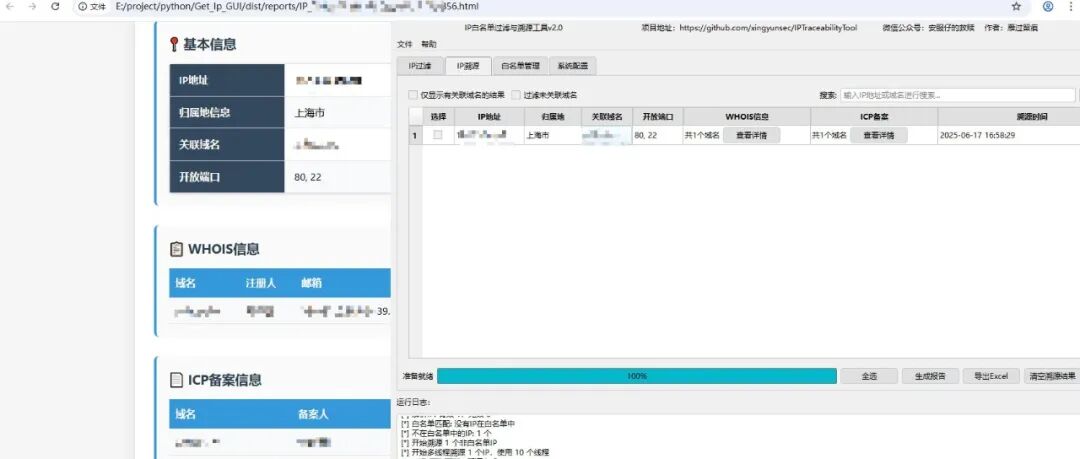Click the browser forward arrow

(32, 6)
